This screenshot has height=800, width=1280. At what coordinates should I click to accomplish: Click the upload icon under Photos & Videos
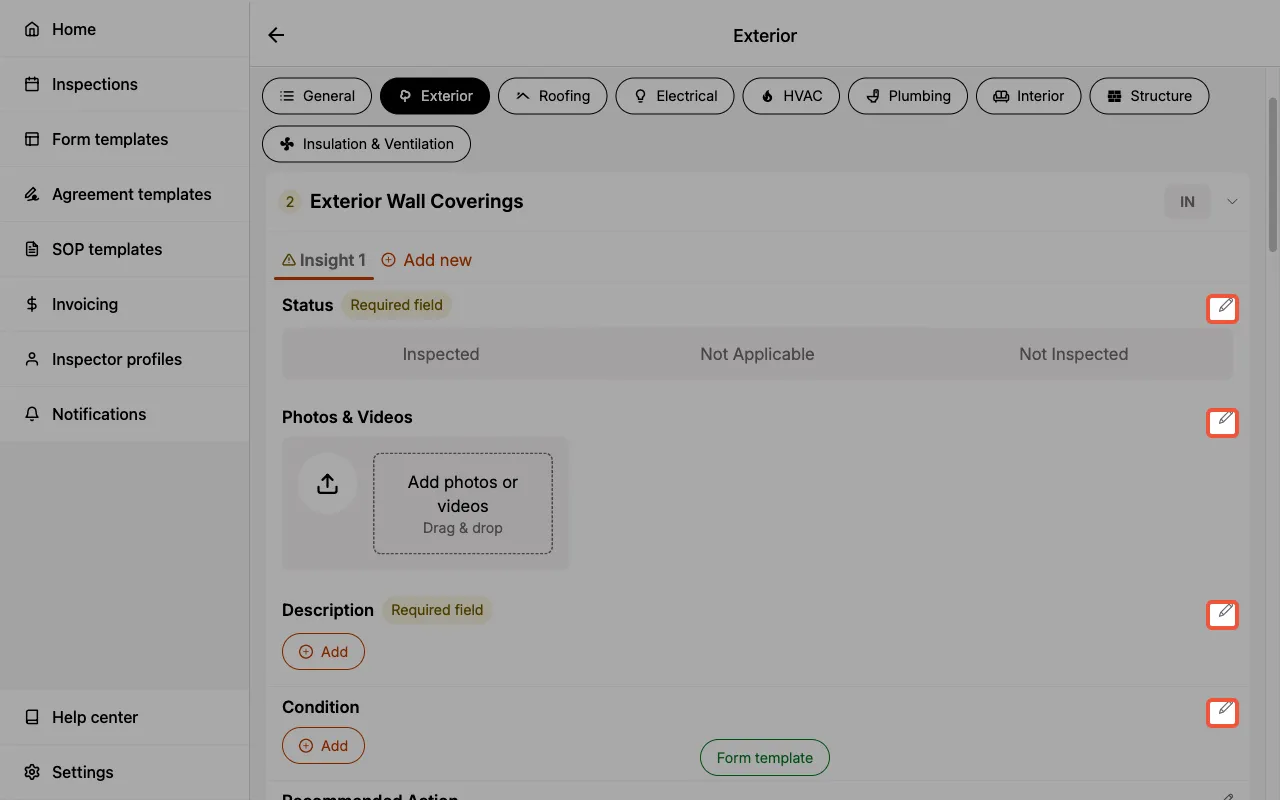click(x=327, y=483)
